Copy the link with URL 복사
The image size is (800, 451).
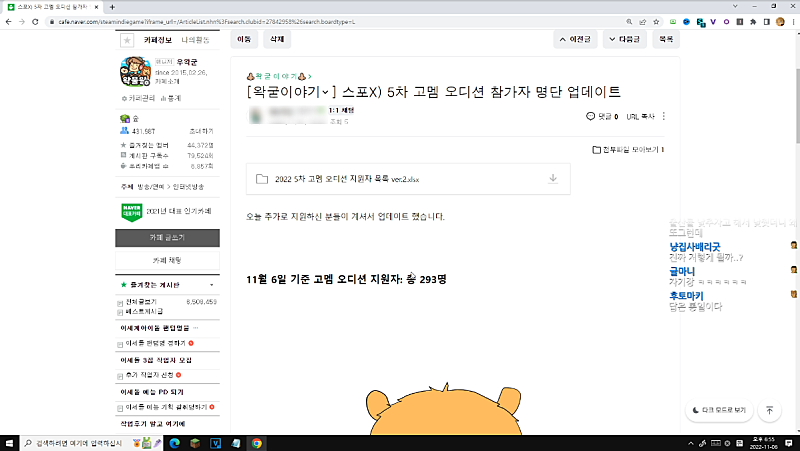click(x=640, y=116)
